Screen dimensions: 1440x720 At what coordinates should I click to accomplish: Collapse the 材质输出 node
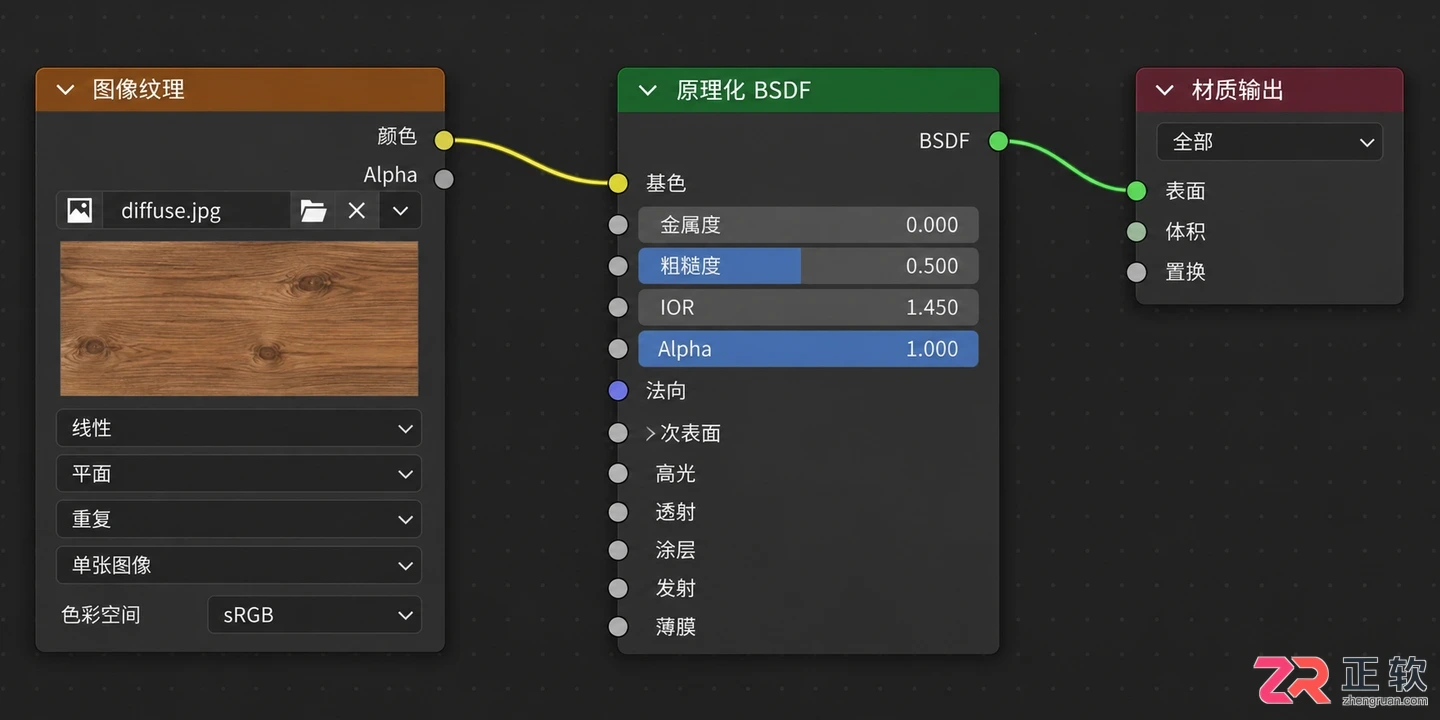[x=1165, y=90]
